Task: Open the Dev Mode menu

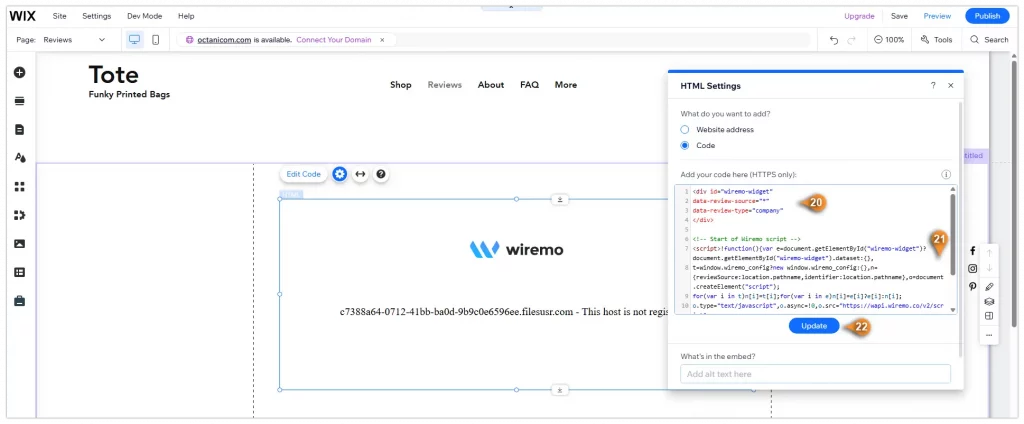Action: tap(145, 16)
